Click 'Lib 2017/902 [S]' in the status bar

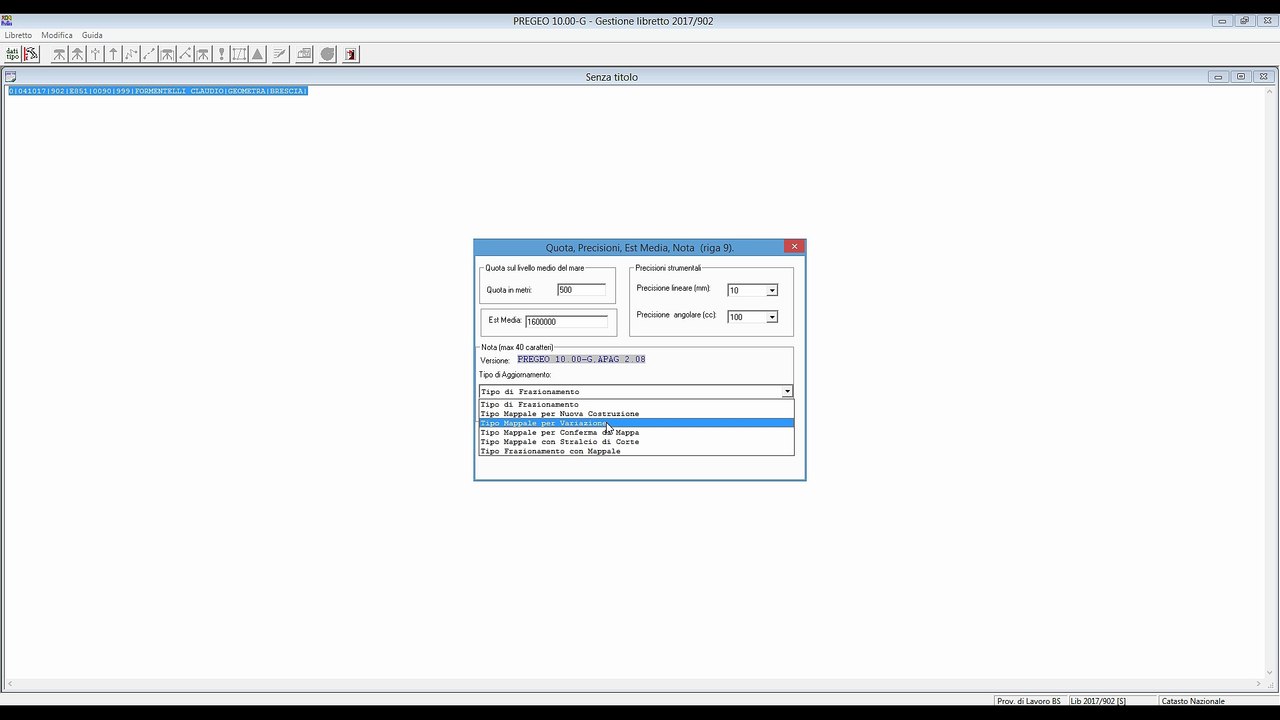click(x=1098, y=701)
